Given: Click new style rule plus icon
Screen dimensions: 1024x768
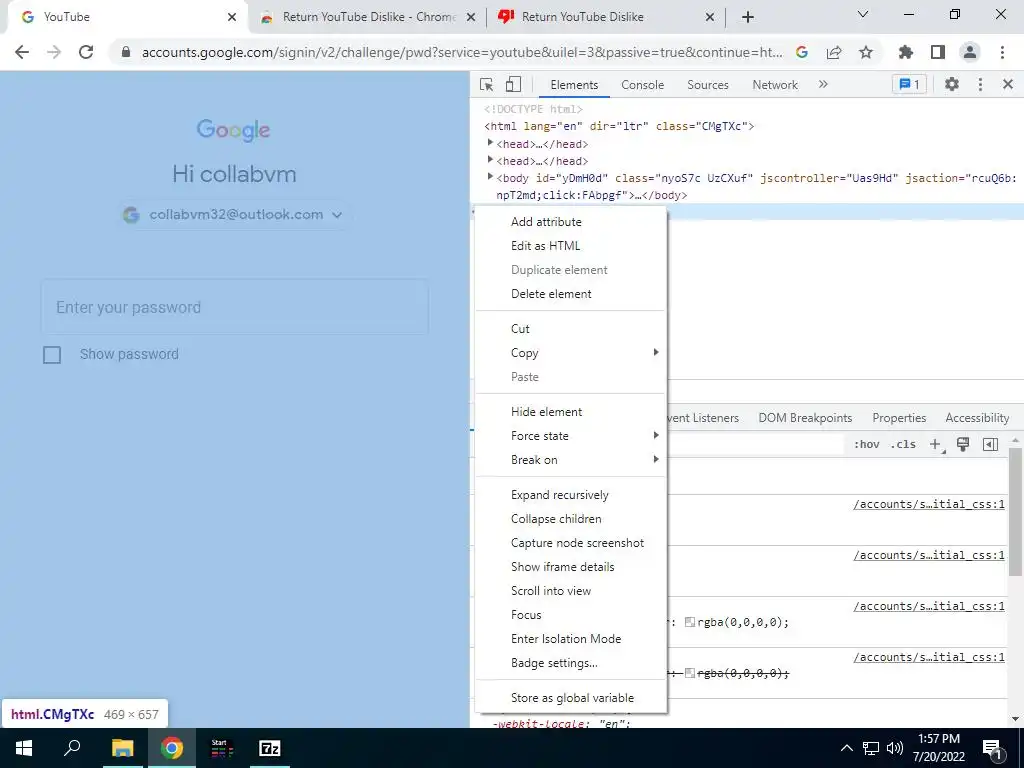Looking at the screenshot, I should 936,445.
